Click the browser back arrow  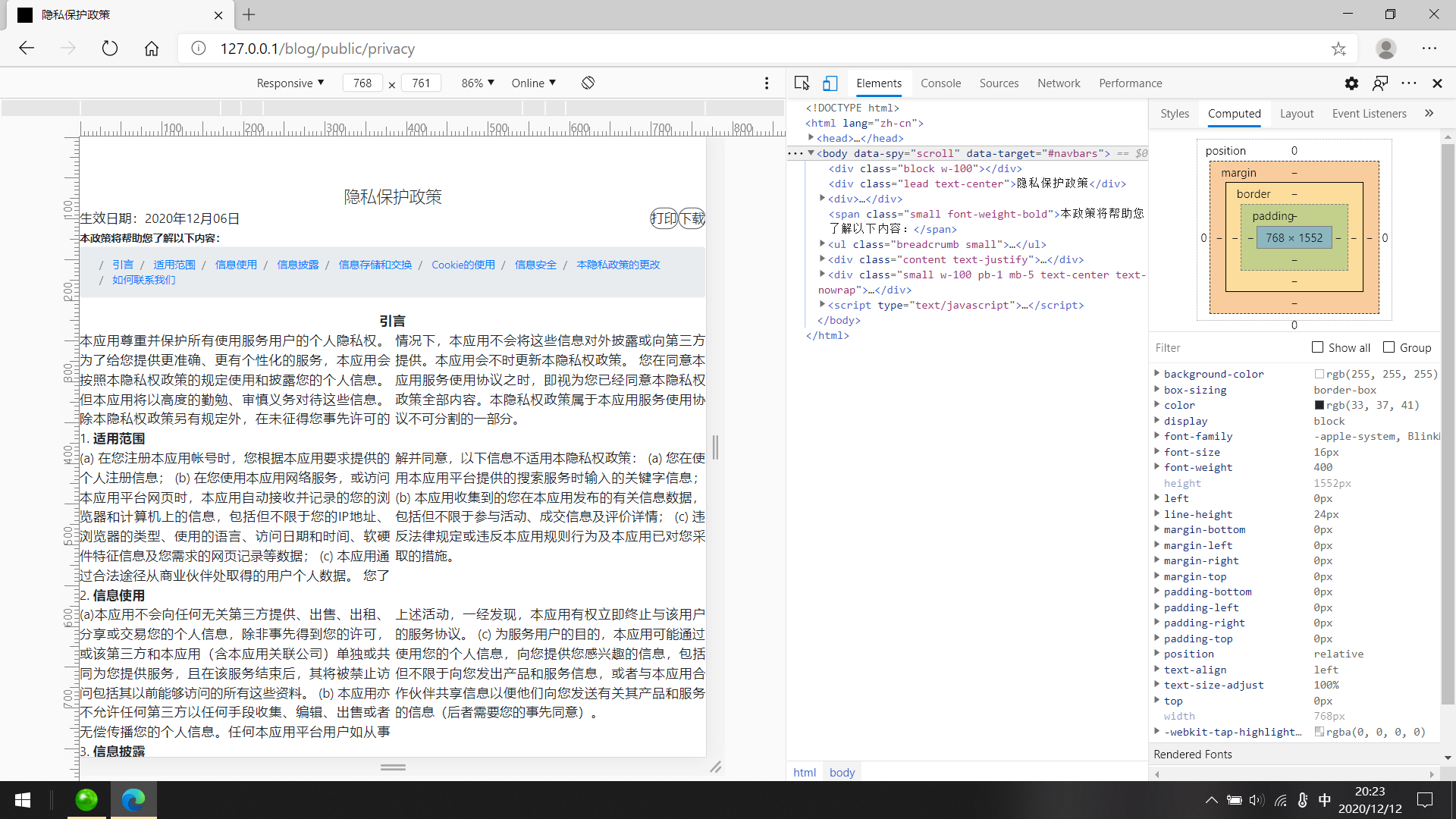(27, 49)
